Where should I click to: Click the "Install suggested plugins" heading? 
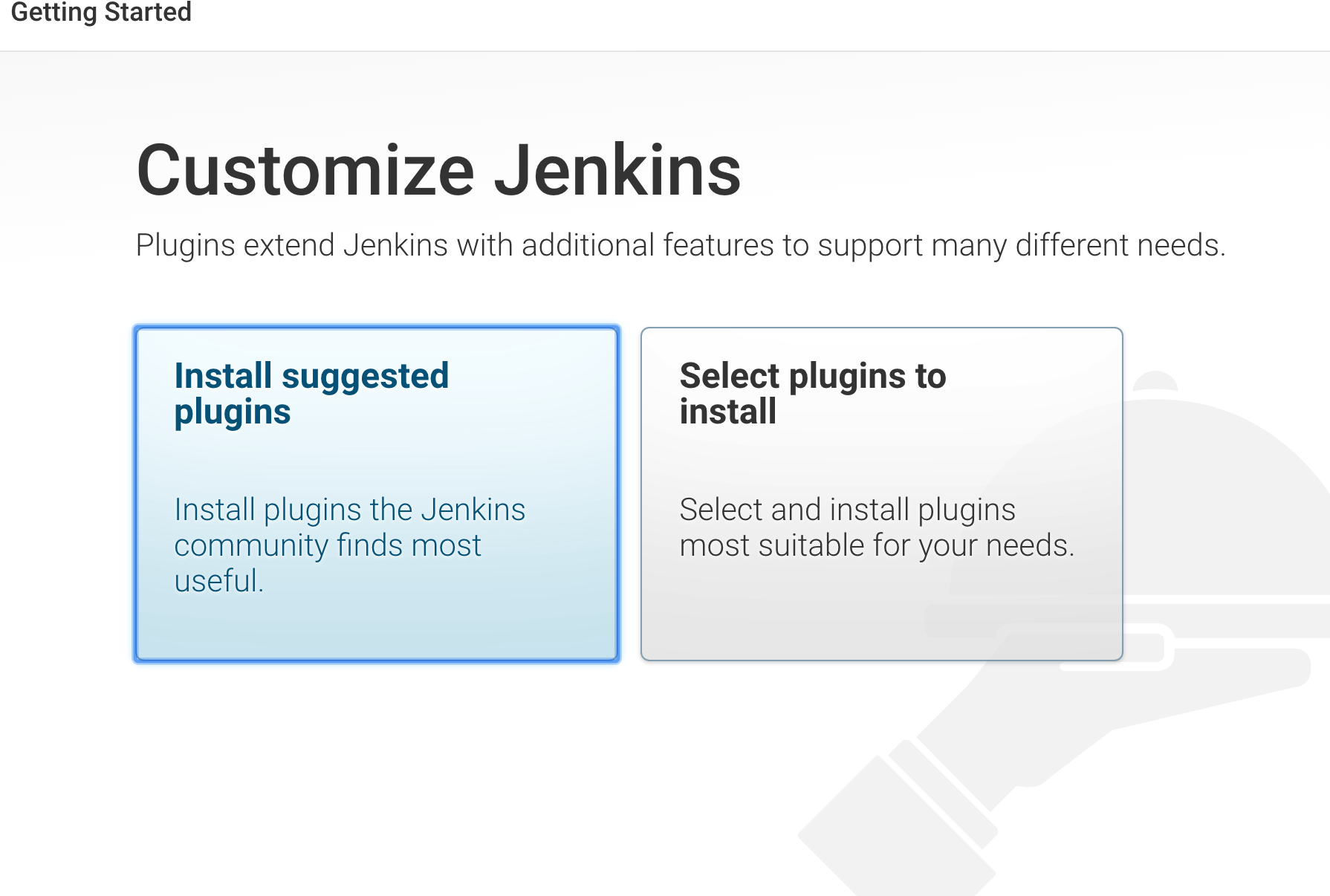point(311,392)
